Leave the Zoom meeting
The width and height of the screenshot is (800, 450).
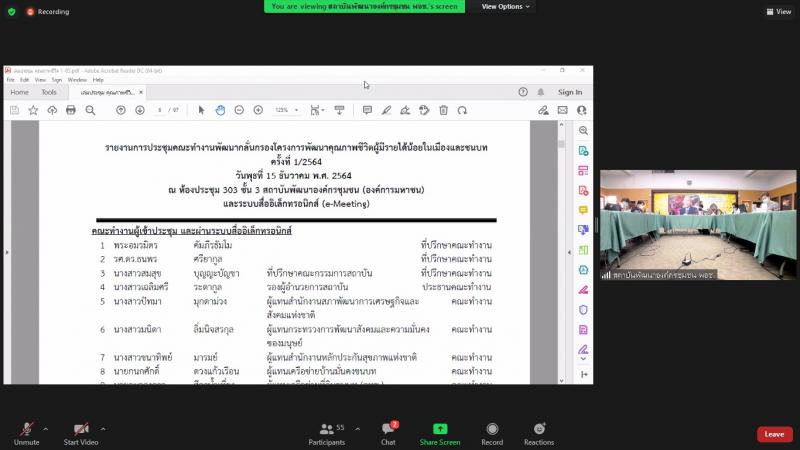774,434
